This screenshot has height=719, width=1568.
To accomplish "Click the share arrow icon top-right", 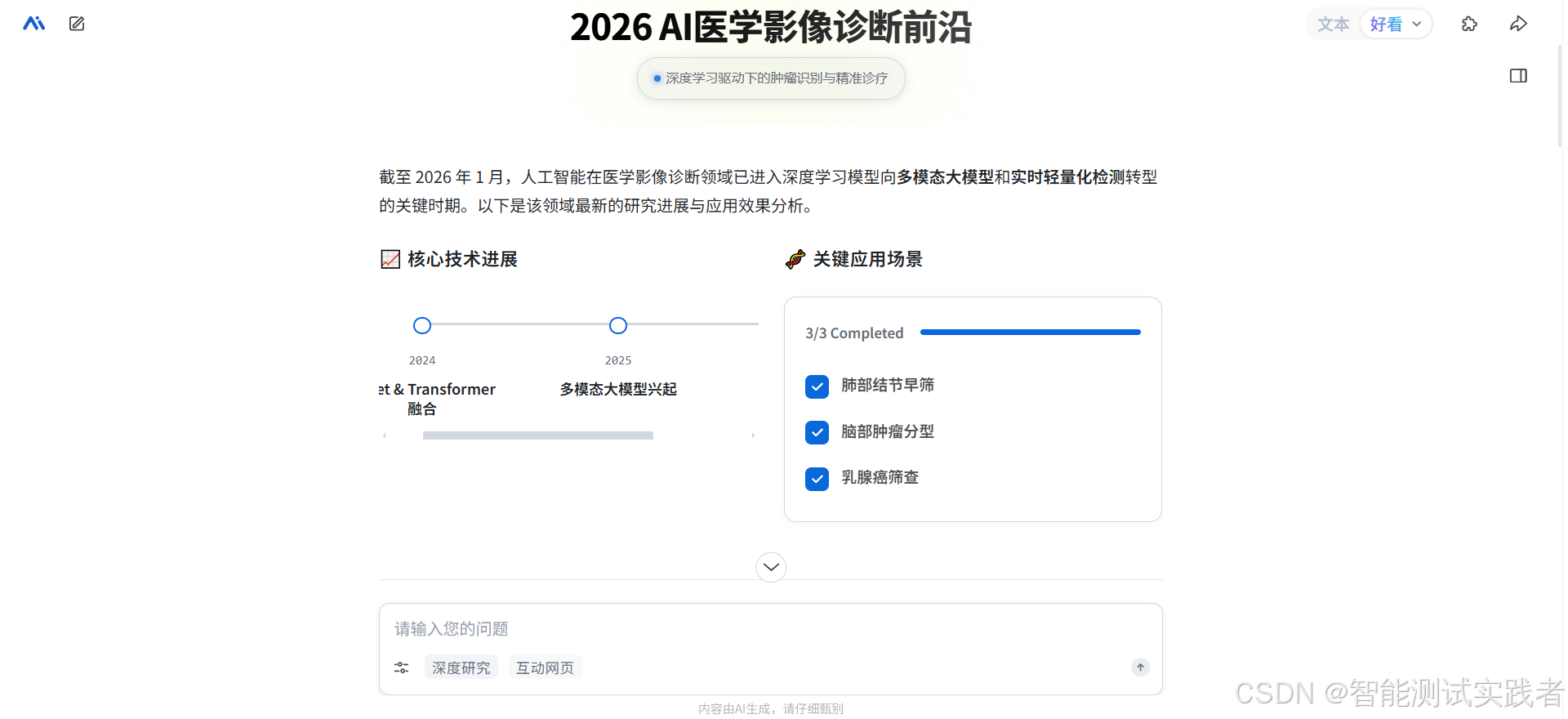I will (x=1519, y=24).
